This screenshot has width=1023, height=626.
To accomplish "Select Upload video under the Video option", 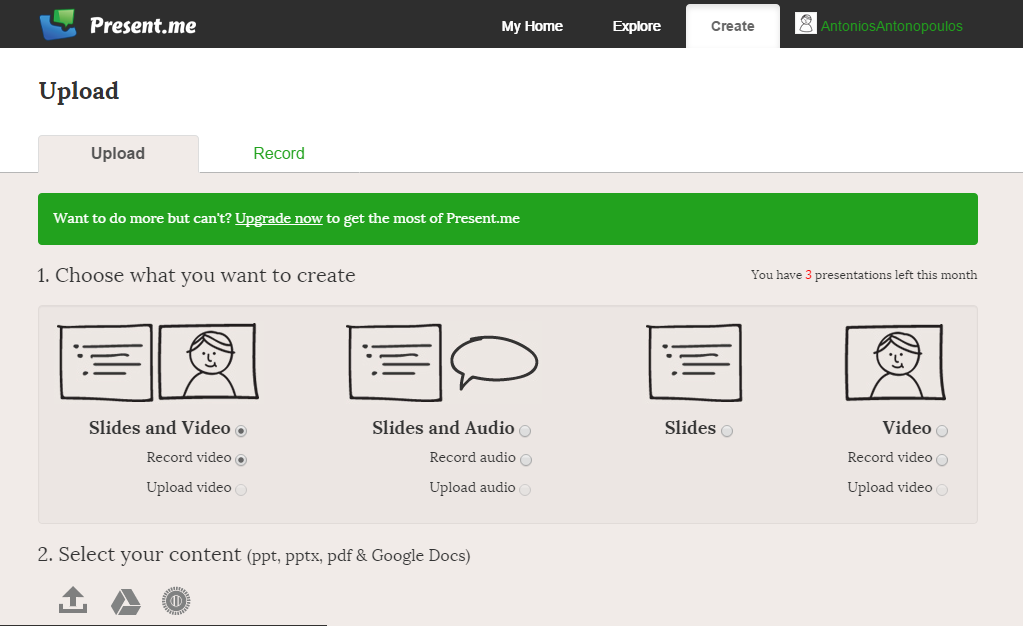I will [941, 487].
